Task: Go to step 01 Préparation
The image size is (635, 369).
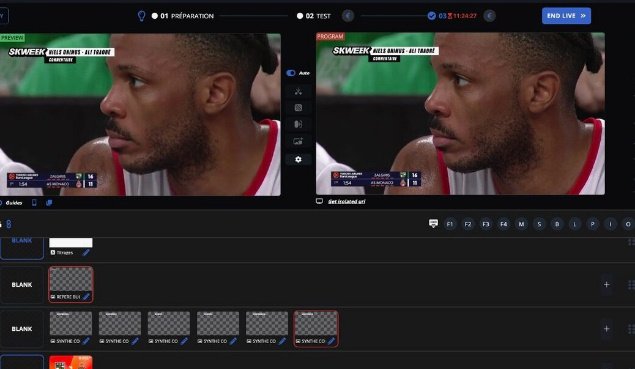Action: coord(183,16)
